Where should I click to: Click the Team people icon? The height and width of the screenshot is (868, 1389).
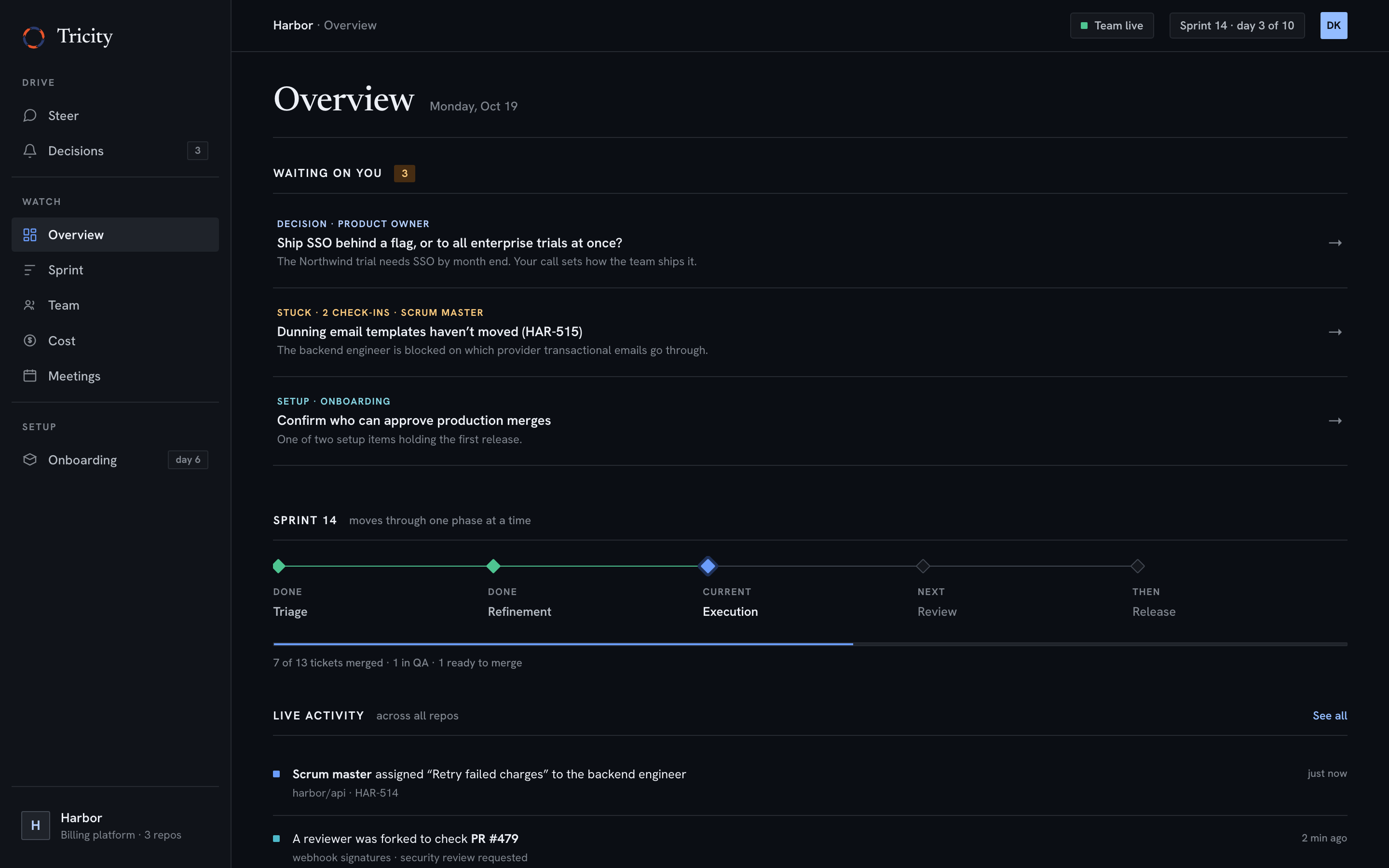[30, 305]
